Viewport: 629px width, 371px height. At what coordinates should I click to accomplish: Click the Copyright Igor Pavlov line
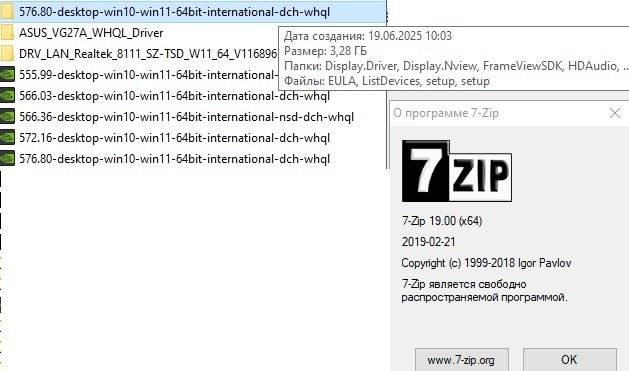point(486,263)
